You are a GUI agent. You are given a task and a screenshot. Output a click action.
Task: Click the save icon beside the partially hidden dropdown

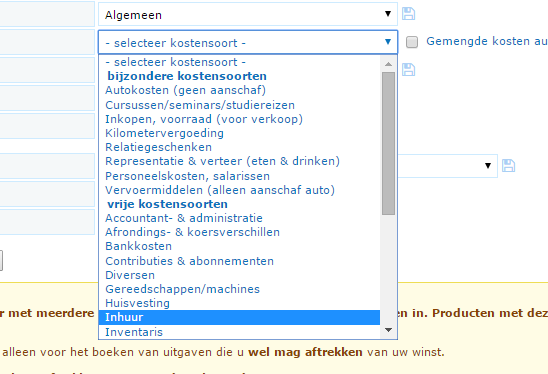coord(508,166)
